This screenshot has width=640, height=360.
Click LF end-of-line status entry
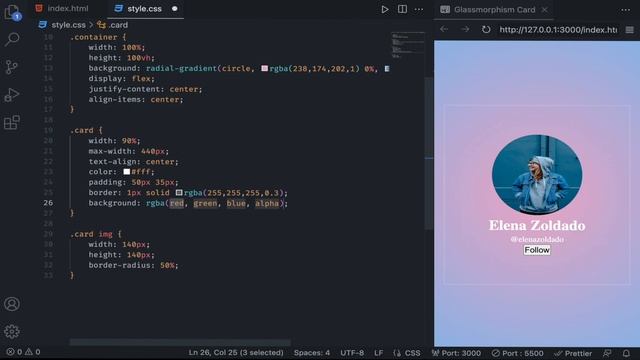point(378,353)
